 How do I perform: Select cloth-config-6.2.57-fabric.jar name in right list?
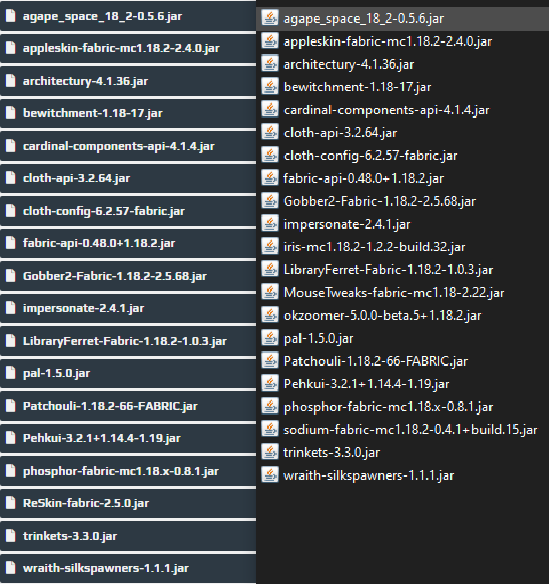(370, 156)
